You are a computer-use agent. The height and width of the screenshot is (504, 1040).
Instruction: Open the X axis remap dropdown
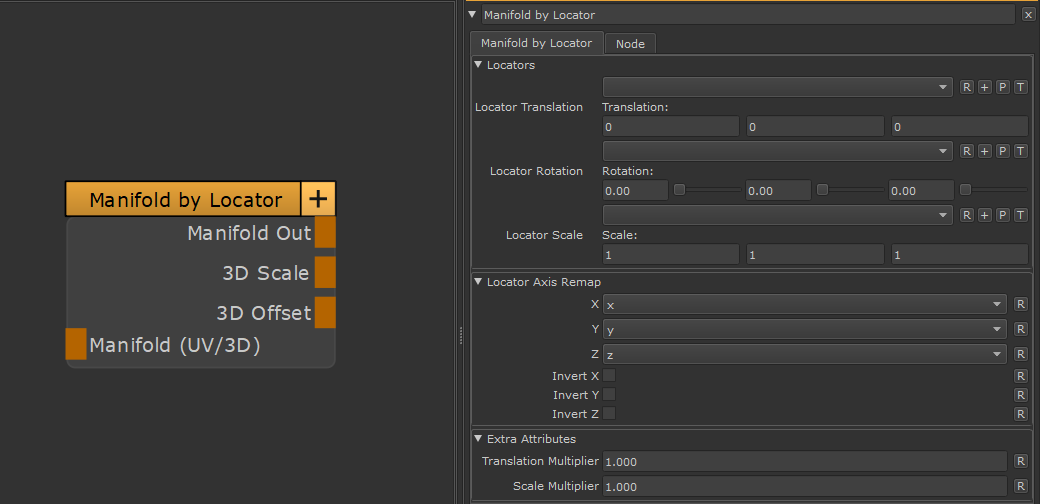pyautogui.click(x=805, y=304)
